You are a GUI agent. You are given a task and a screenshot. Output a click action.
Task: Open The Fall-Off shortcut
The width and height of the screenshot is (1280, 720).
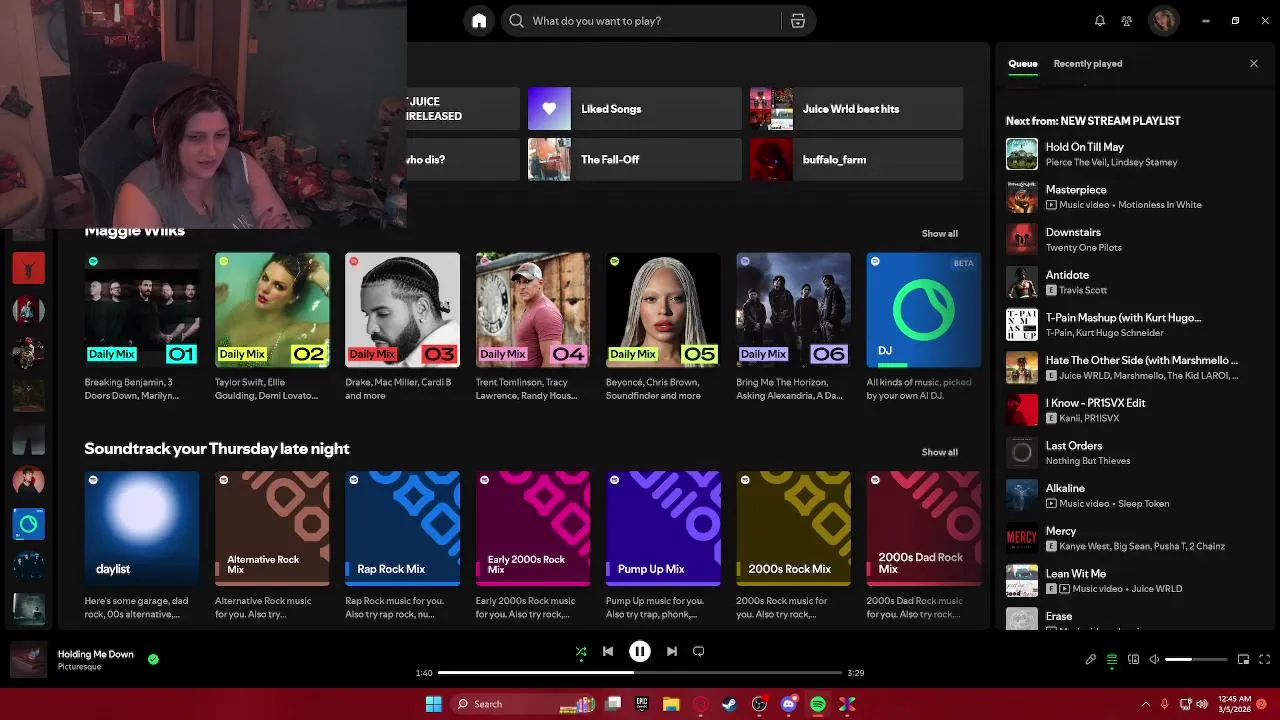(634, 160)
